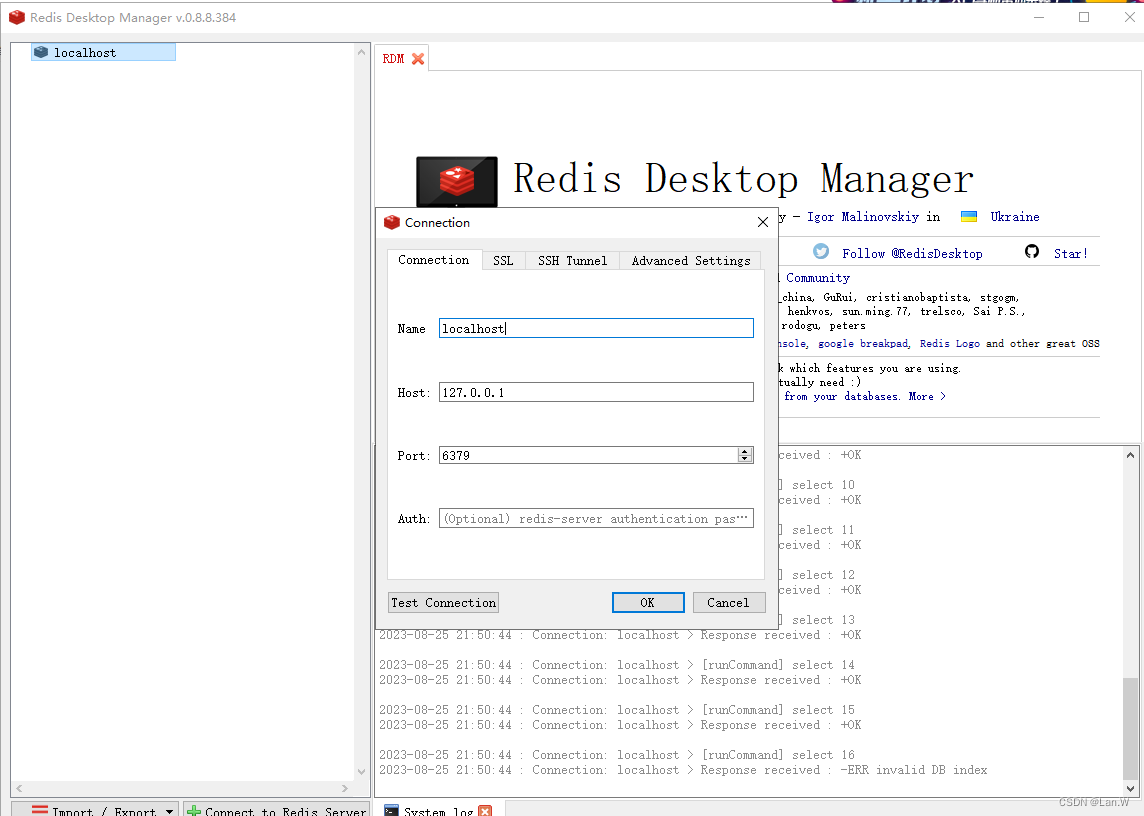Confirm dialog with OK button
Screen dimensions: 1144x816
(x=648, y=603)
